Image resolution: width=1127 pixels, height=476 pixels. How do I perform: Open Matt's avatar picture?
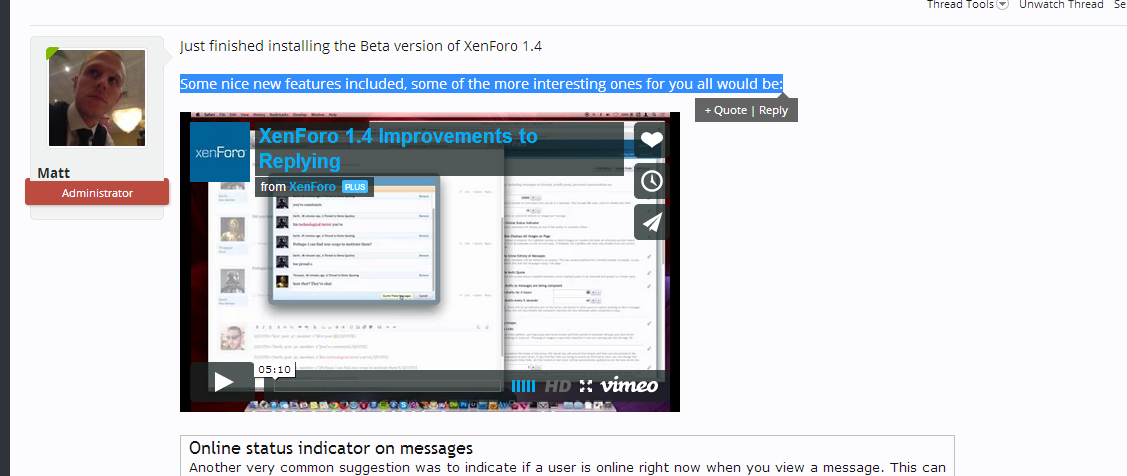97,98
